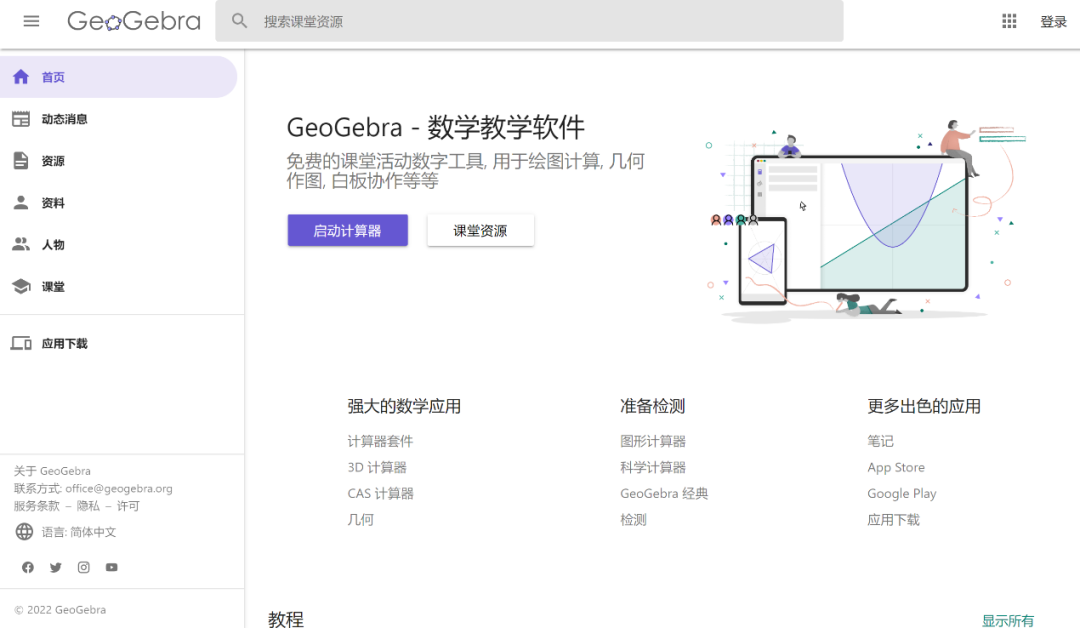Open the 笔记 link

pyautogui.click(x=880, y=441)
